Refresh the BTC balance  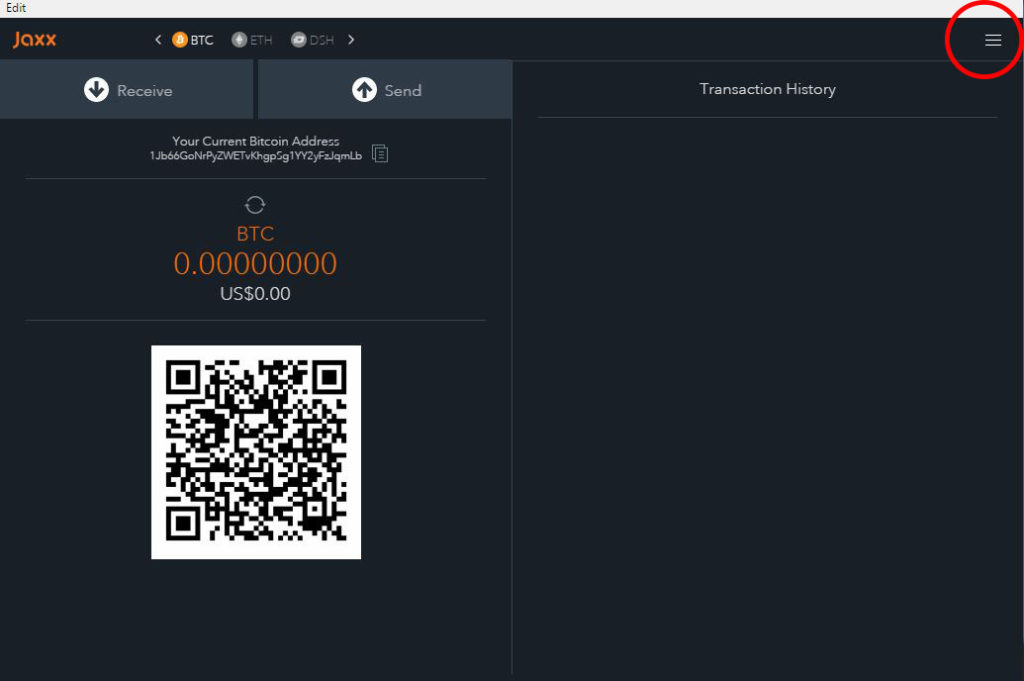click(255, 205)
